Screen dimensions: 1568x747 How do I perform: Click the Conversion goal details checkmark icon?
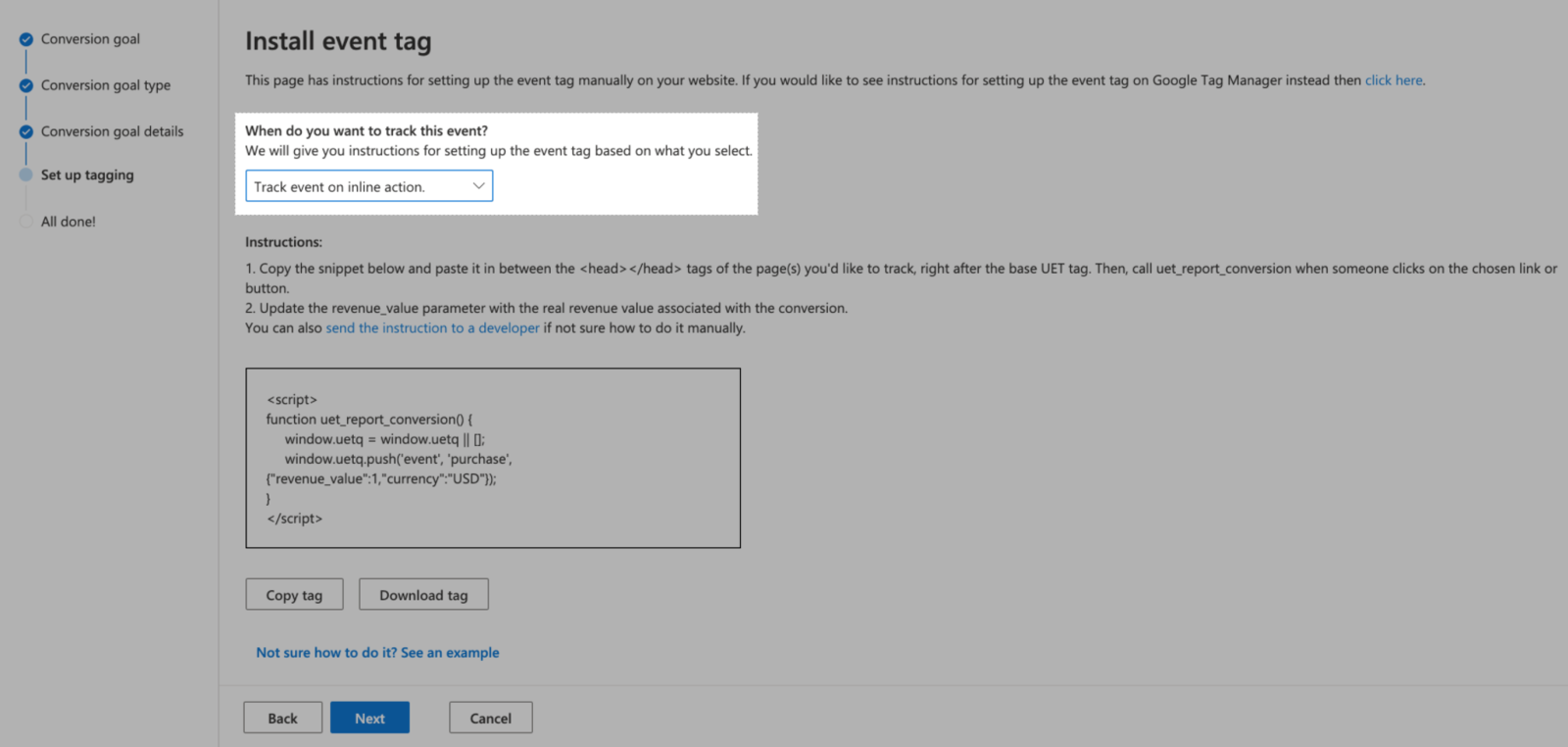[26, 131]
